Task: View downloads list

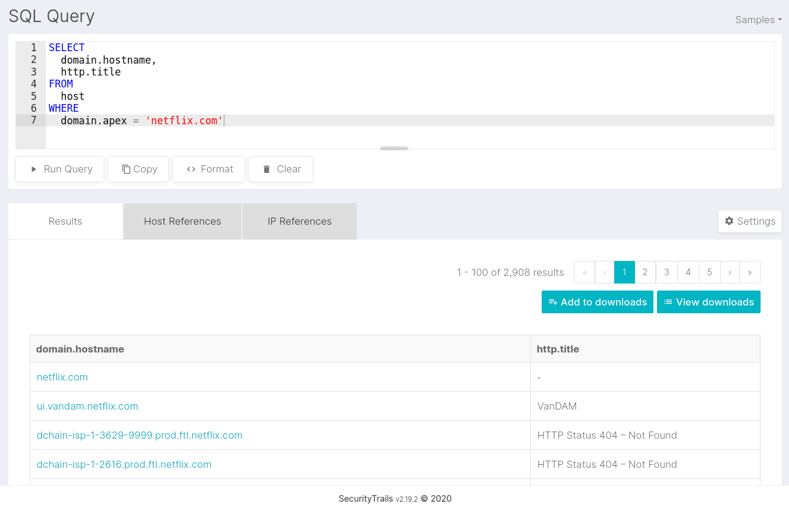Action: (x=708, y=302)
